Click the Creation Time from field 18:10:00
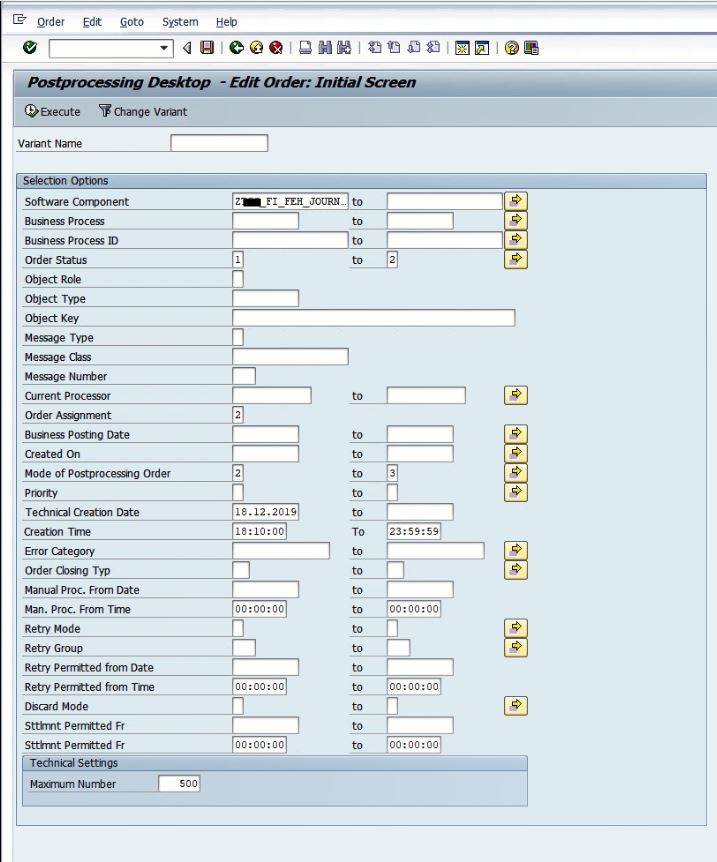The image size is (717, 862). tap(260, 531)
